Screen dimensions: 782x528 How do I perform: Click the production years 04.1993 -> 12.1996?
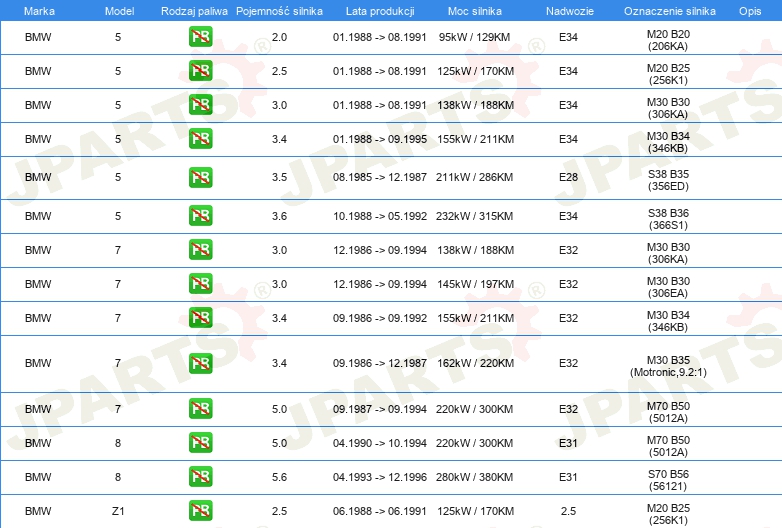coord(380,477)
